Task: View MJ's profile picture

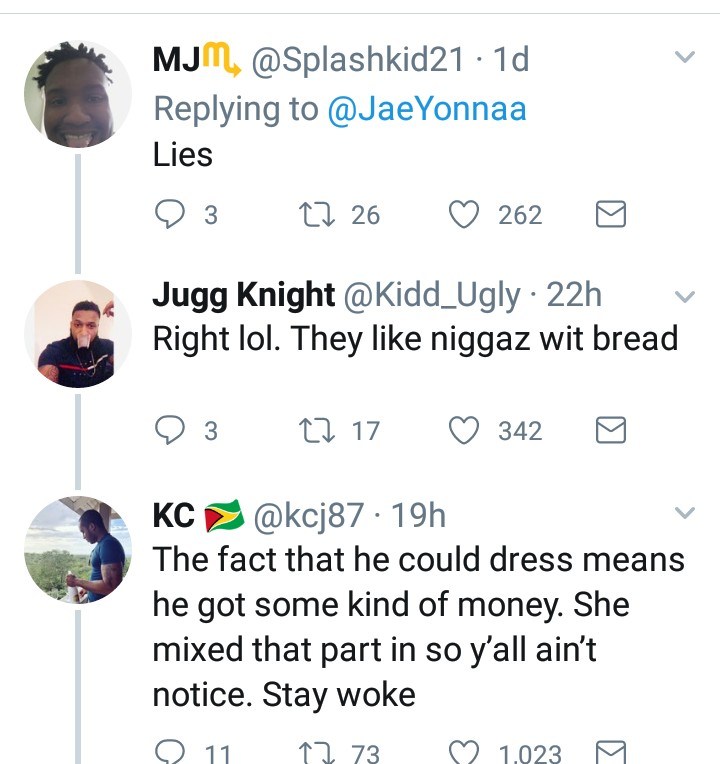Action: coord(77,94)
